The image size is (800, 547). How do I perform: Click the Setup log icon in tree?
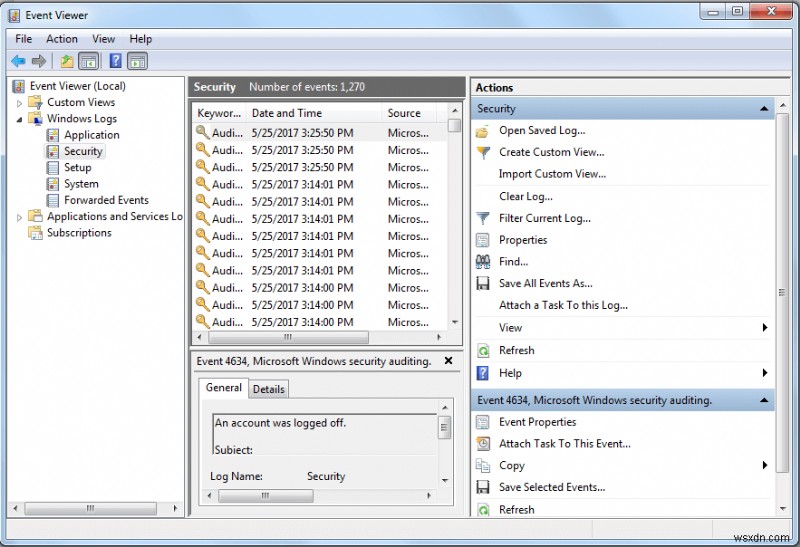tap(53, 167)
